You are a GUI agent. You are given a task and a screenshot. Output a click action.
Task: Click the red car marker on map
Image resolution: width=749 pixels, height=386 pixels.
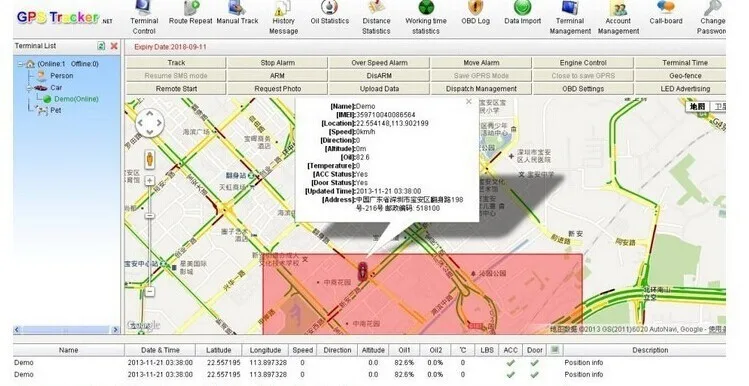tap(363, 271)
